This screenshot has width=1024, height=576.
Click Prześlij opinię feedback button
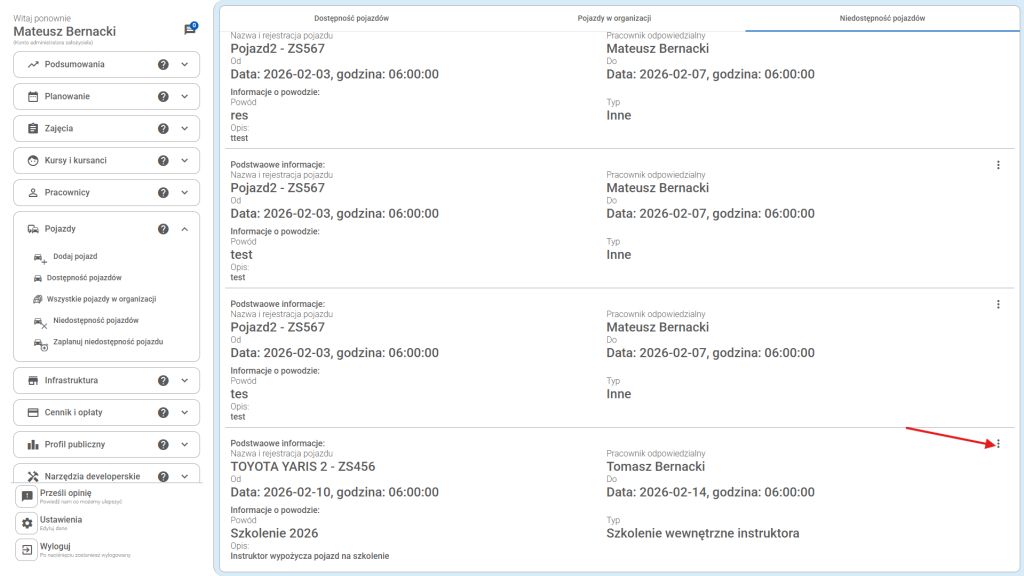(x=66, y=494)
